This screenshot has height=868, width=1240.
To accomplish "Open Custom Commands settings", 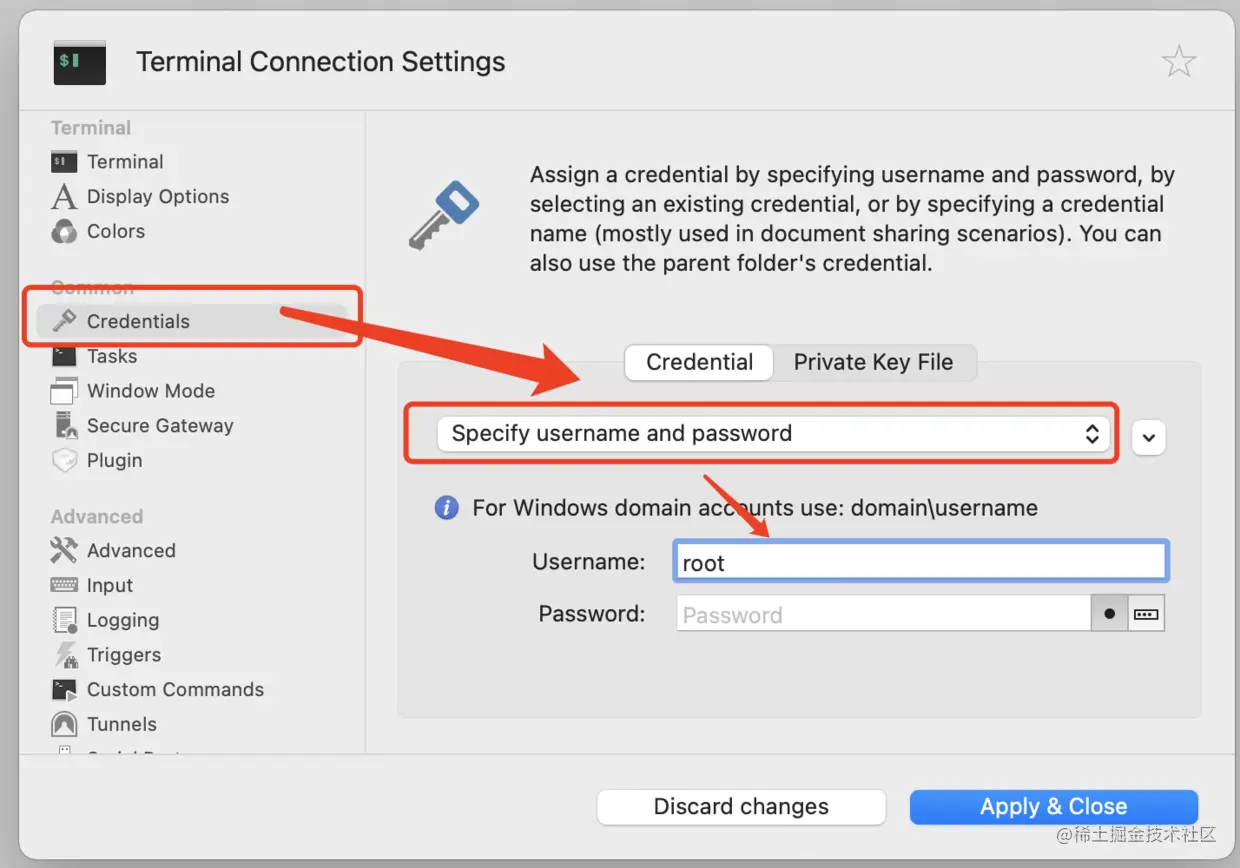I will pyautogui.click(x=175, y=689).
